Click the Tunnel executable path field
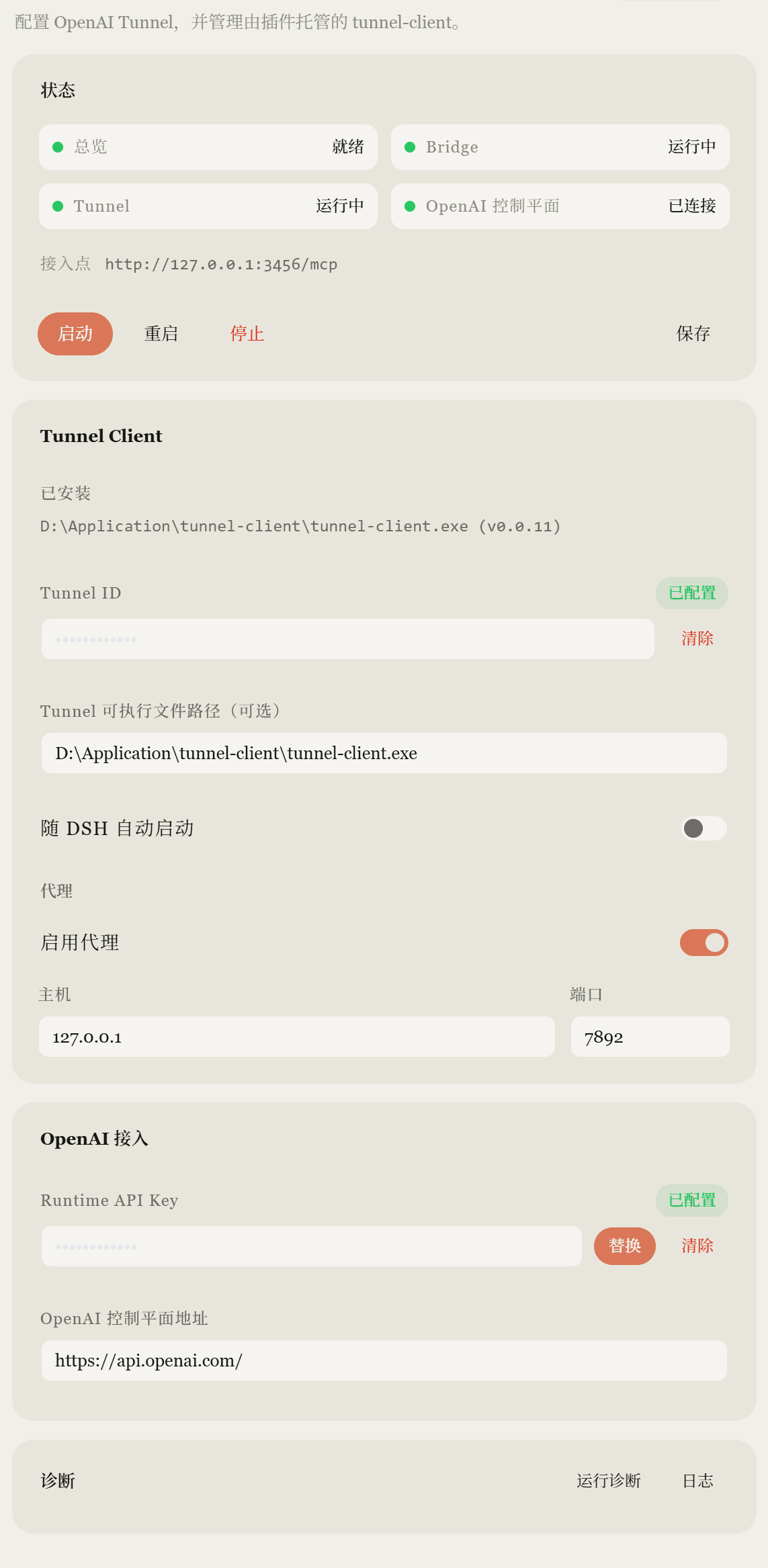Image resolution: width=768 pixels, height=1568 pixels. click(384, 753)
